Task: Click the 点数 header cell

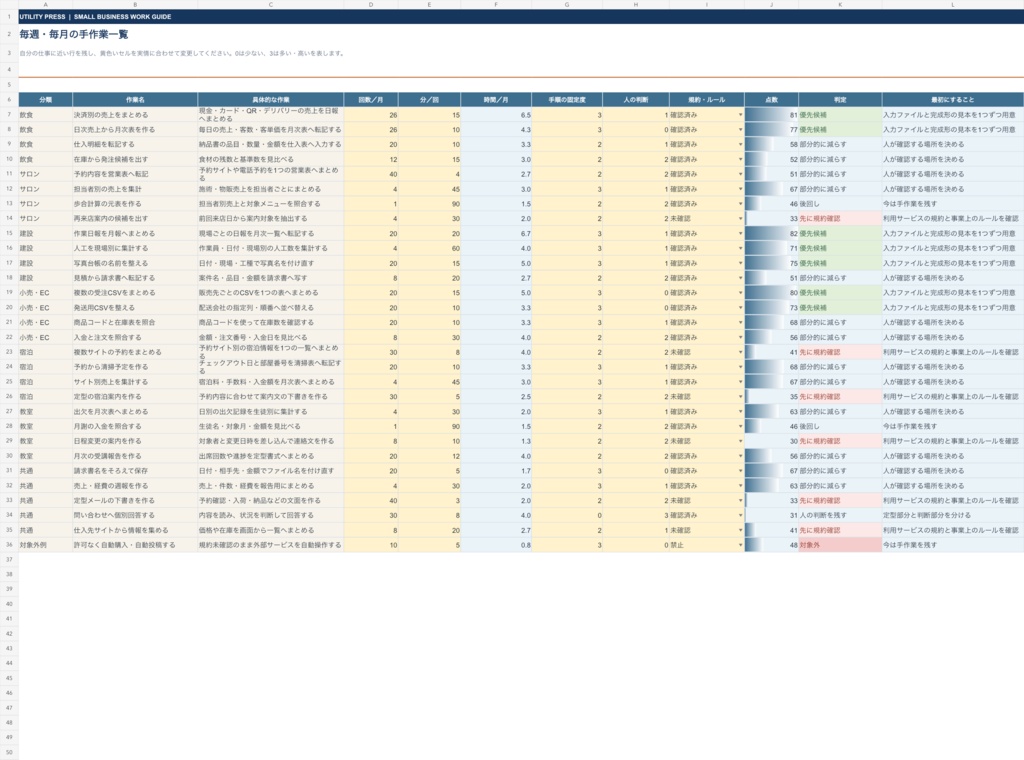Action: click(771, 100)
